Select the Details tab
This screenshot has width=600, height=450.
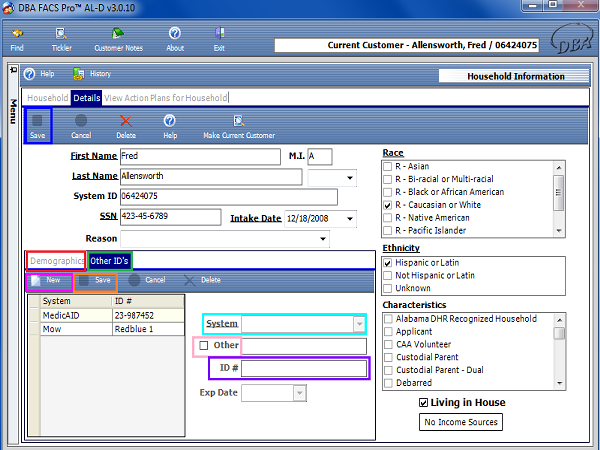[x=86, y=98]
